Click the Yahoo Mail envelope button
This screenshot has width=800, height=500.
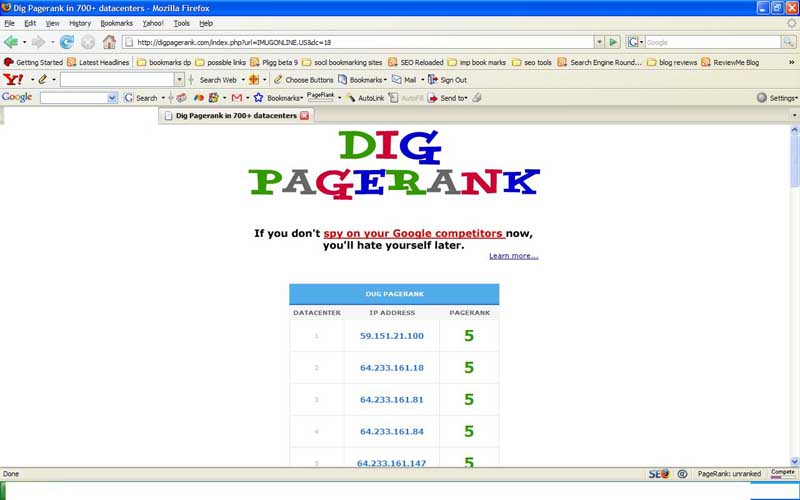404,80
